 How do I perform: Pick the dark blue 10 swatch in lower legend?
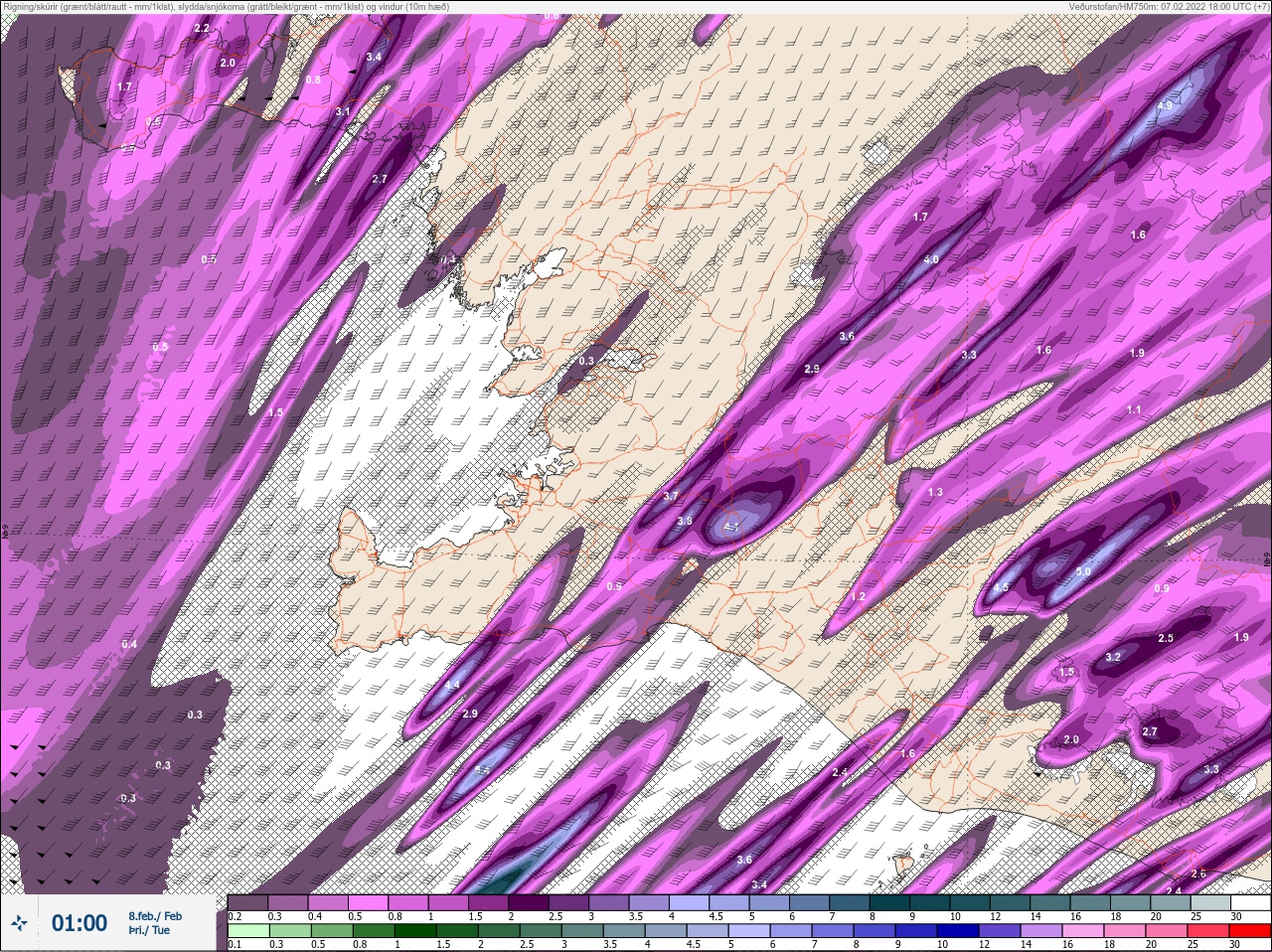tap(957, 931)
